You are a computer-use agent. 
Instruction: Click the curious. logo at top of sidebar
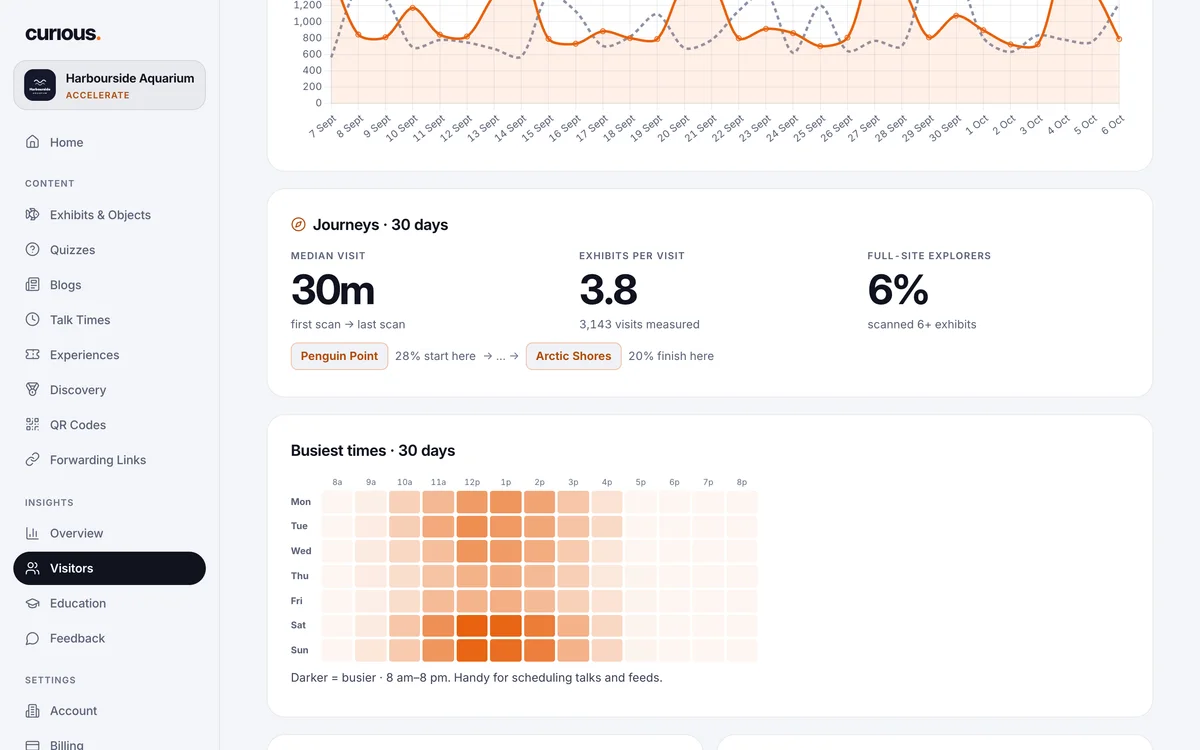(62, 34)
